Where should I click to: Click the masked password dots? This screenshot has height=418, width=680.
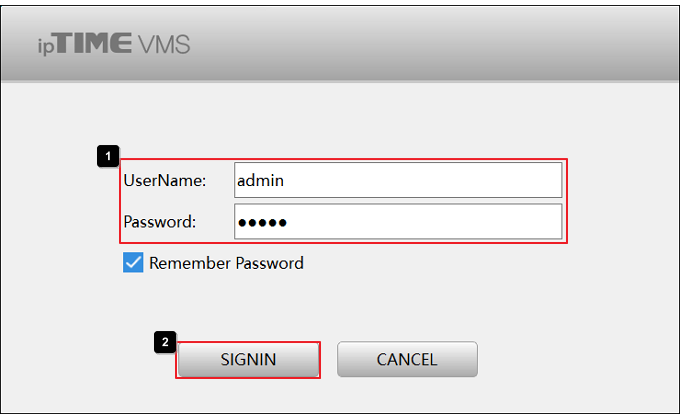[x=262, y=223]
